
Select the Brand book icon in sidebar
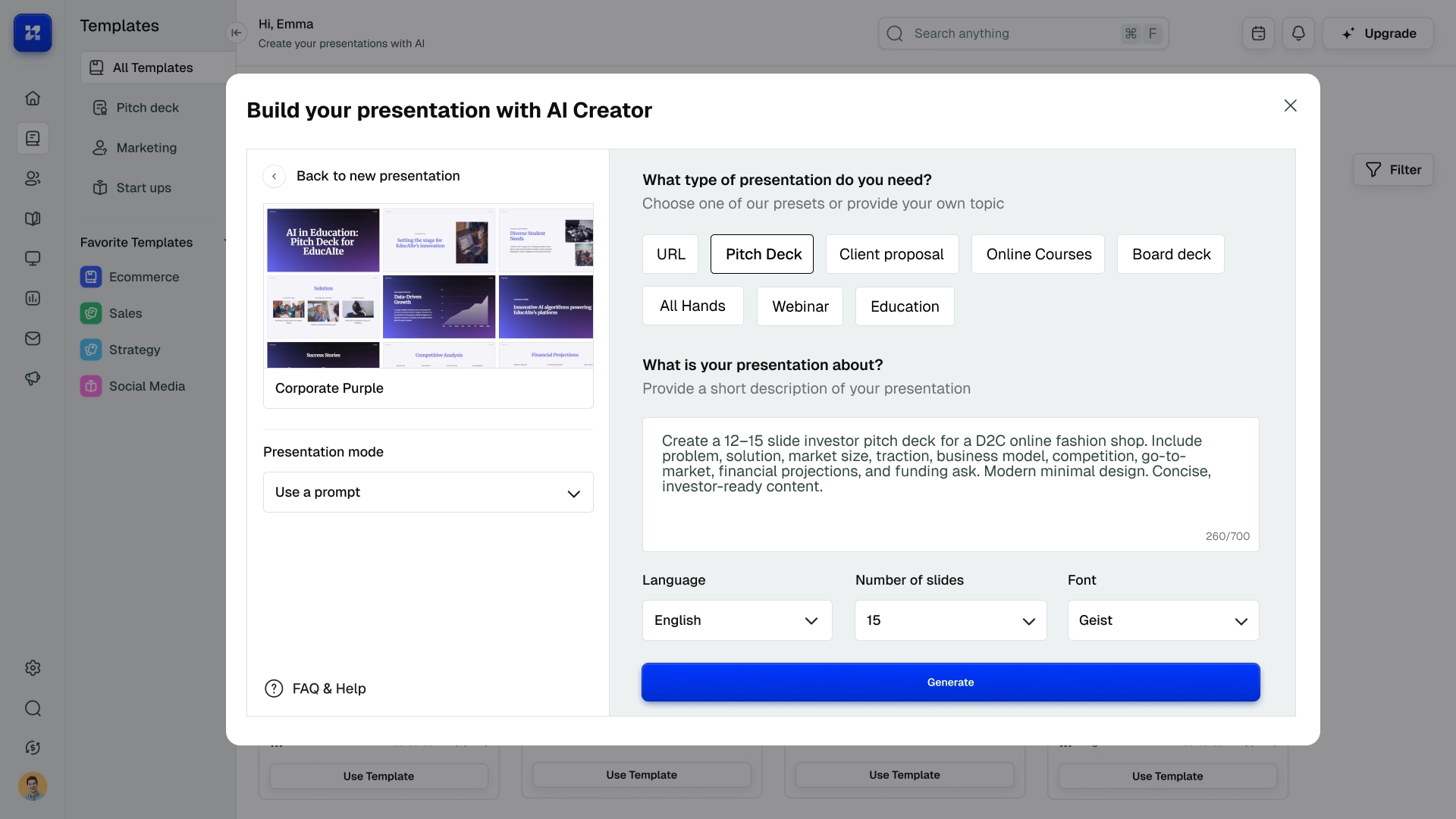[x=33, y=218]
